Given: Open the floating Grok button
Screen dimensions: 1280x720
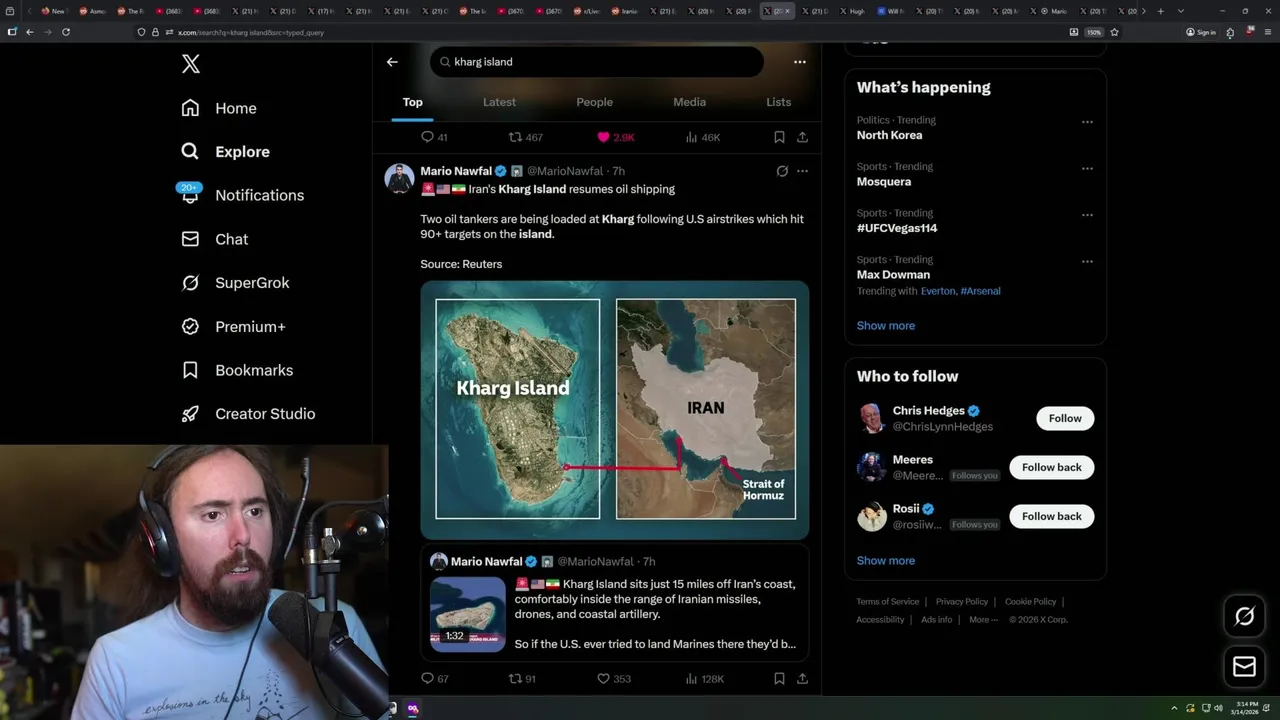Looking at the screenshot, I should [x=1244, y=617].
